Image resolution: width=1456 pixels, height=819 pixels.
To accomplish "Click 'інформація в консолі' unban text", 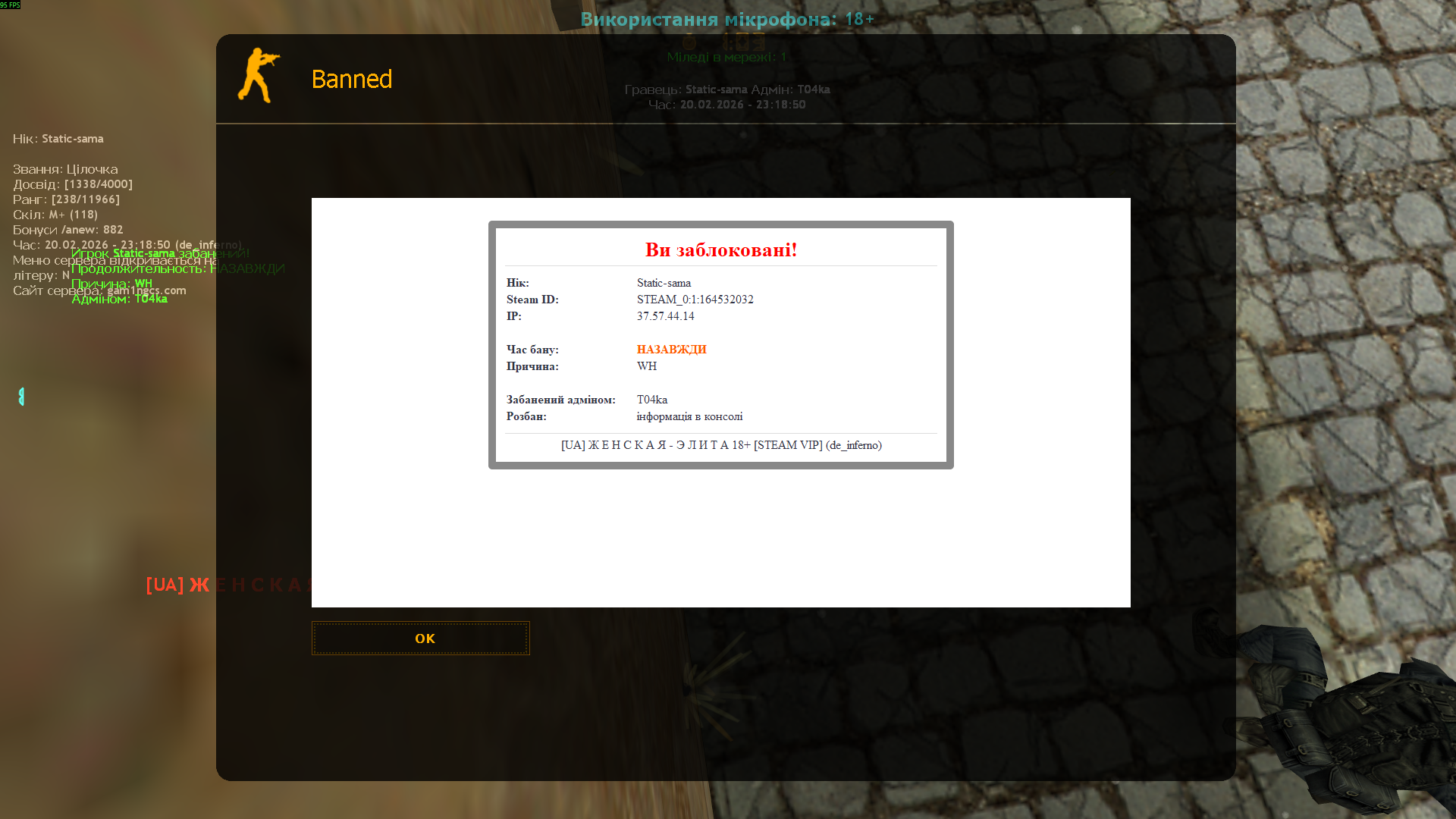I will tap(689, 416).
